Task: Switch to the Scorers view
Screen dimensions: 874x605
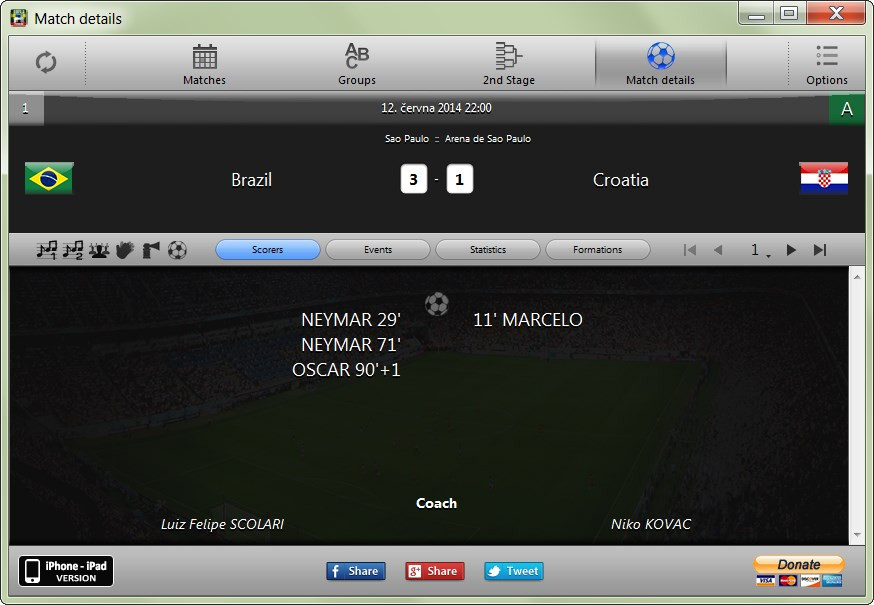Action: tap(268, 250)
